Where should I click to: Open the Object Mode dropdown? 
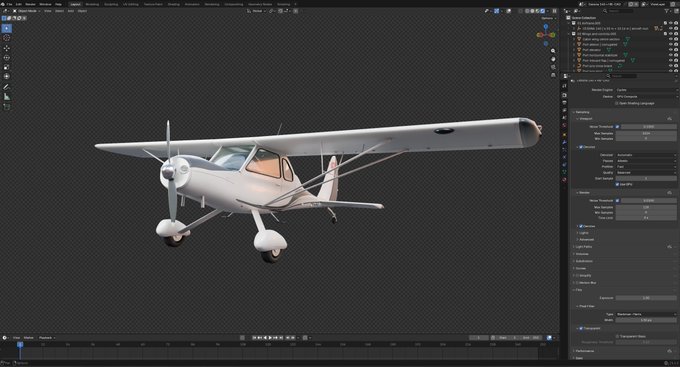(26, 11)
